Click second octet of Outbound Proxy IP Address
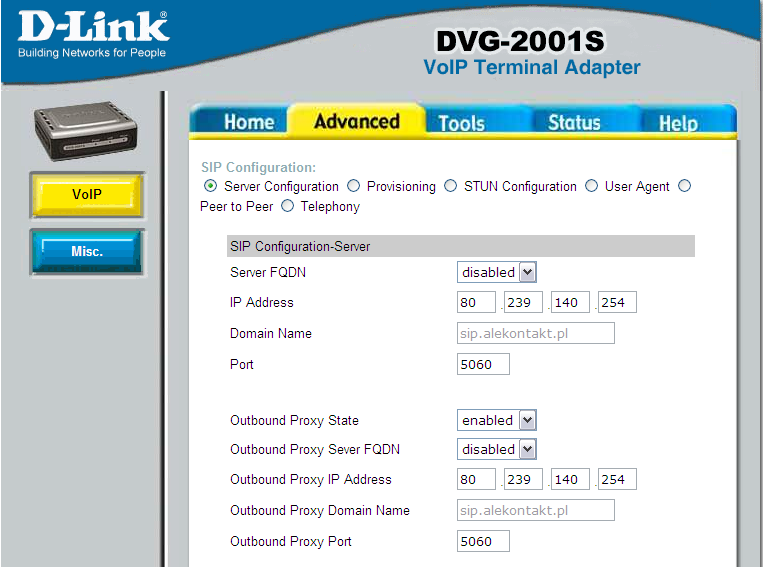The width and height of the screenshot is (763, 567). (x=523, y=479)
